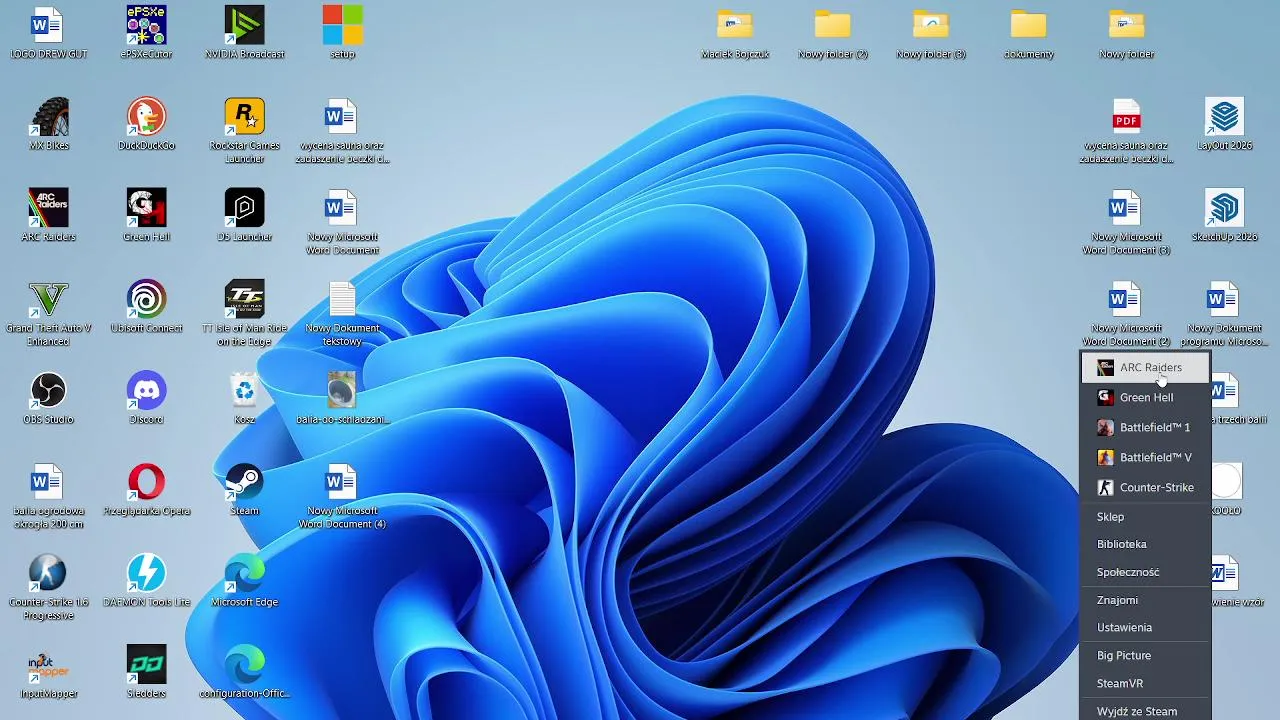Select the Maciek Bojczuk folder
This screenshot has height=720, width=1280.
pyautogui.click(x=735, y=33)
